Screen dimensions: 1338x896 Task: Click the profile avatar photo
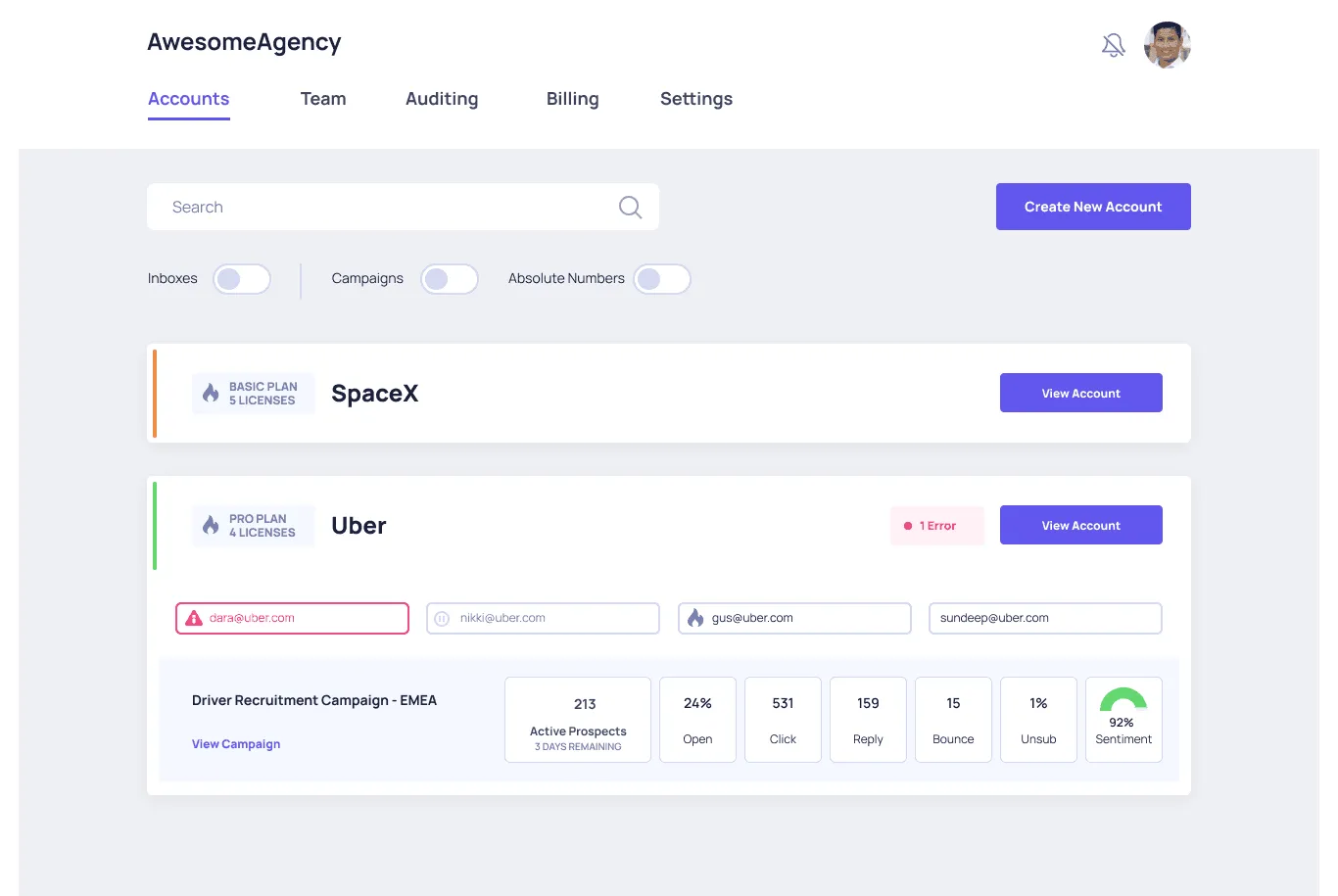pos(1167,45)
